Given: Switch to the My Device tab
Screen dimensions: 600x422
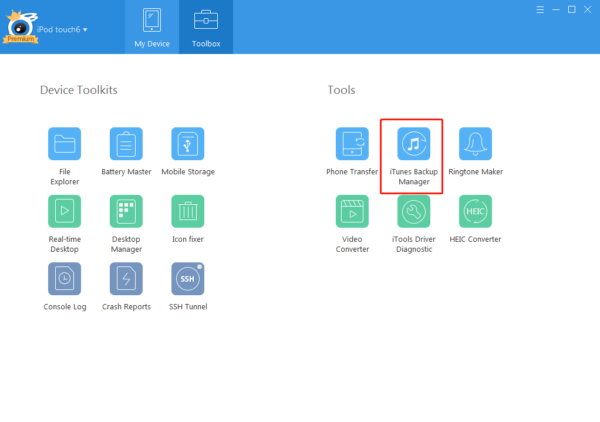Looking at the screenshot, I should [x=153, y=27].
